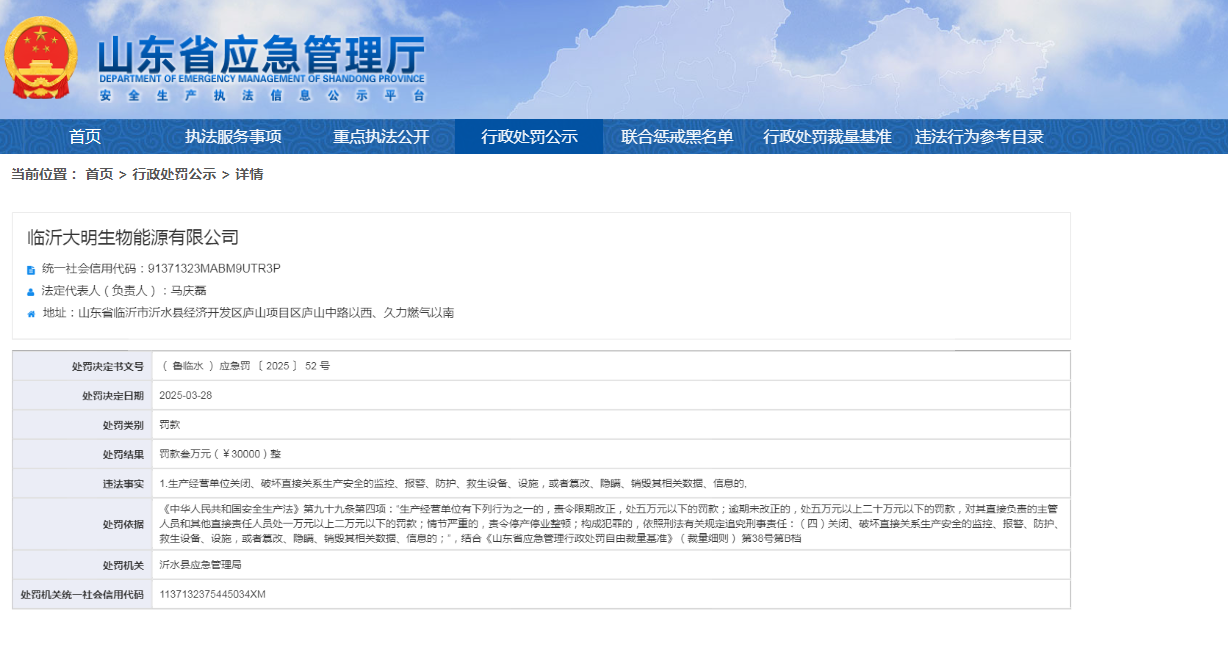Click the date value 2025-03-28
Image resolution: width=1228 pixels, height=662 pixels.
pyautogui.click(x=185, y=395)
